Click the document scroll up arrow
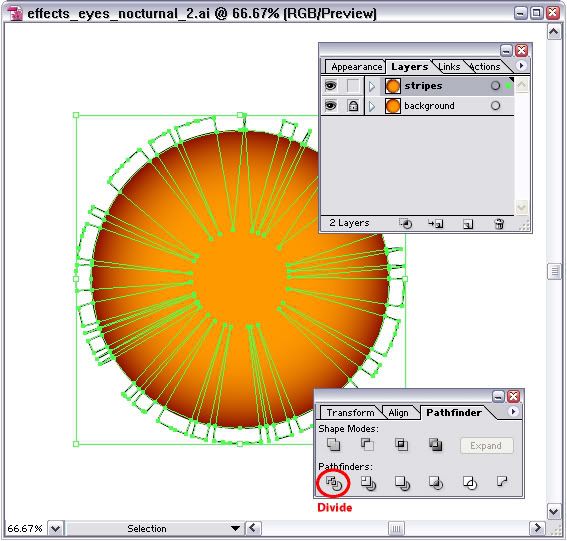The image size is (567, 541). point(554,32)
